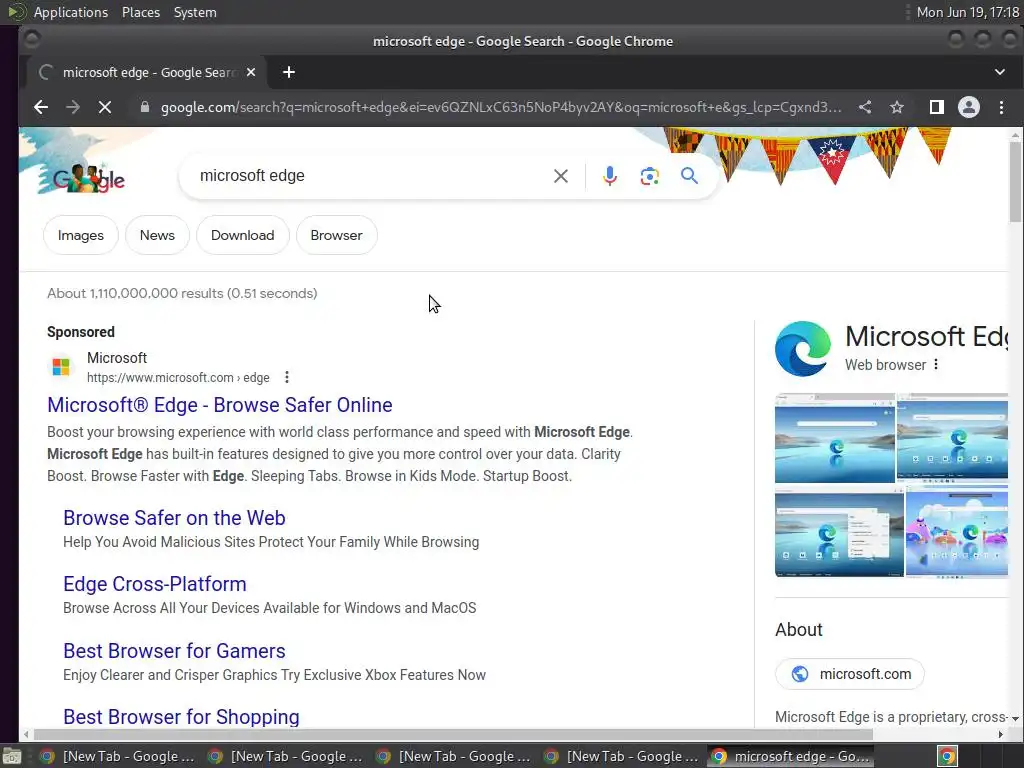Screen dimensions: 1024x768
Task: Stop loading the page
Action: point(104,107)
